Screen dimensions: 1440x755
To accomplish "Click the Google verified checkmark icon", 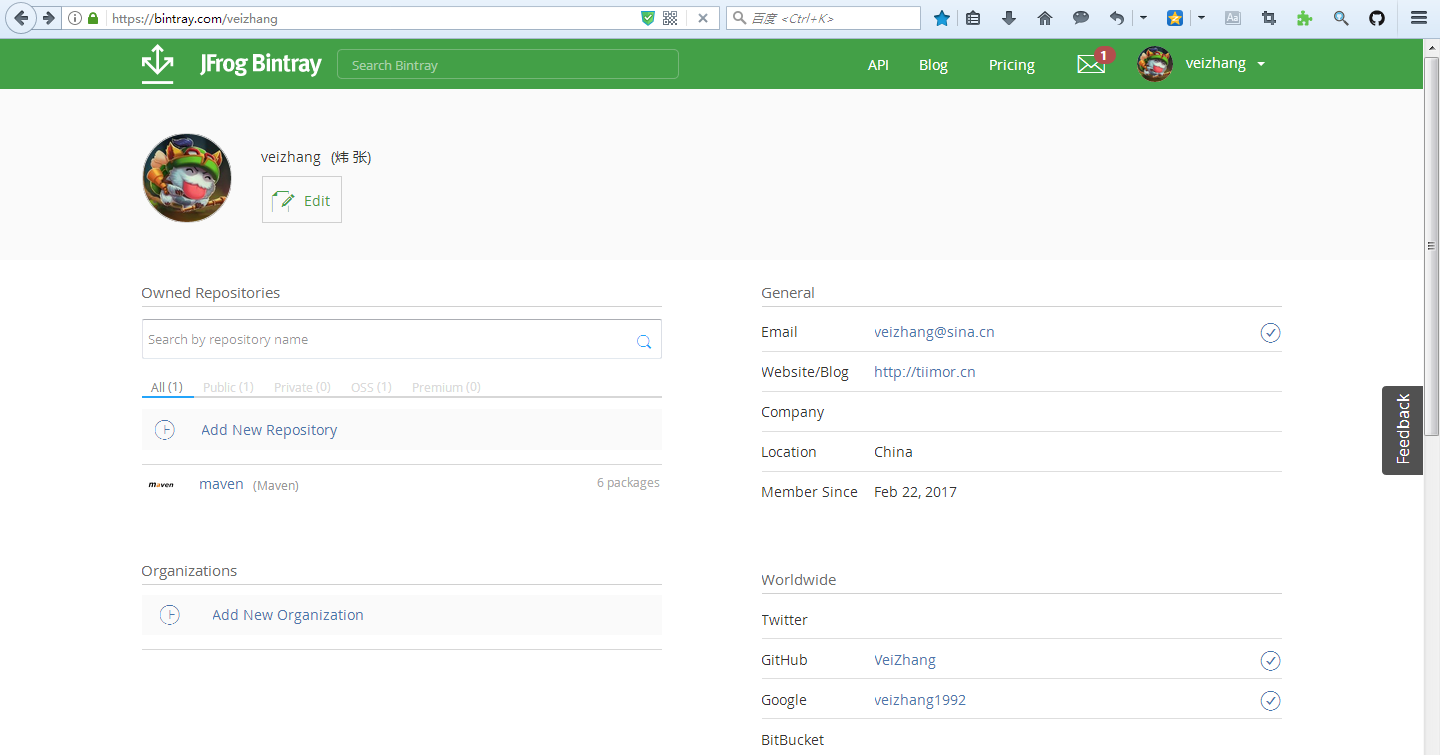I will click(x=1270, y=700).
